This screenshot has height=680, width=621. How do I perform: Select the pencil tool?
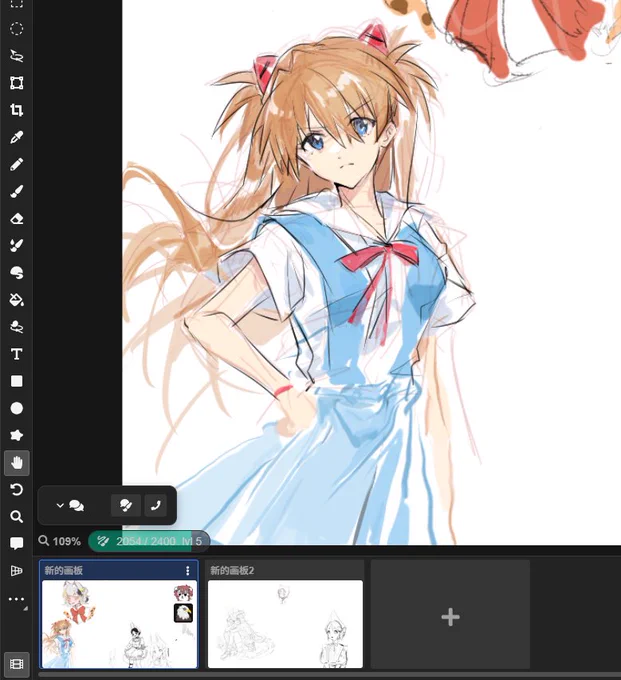(x=16, y=164)
